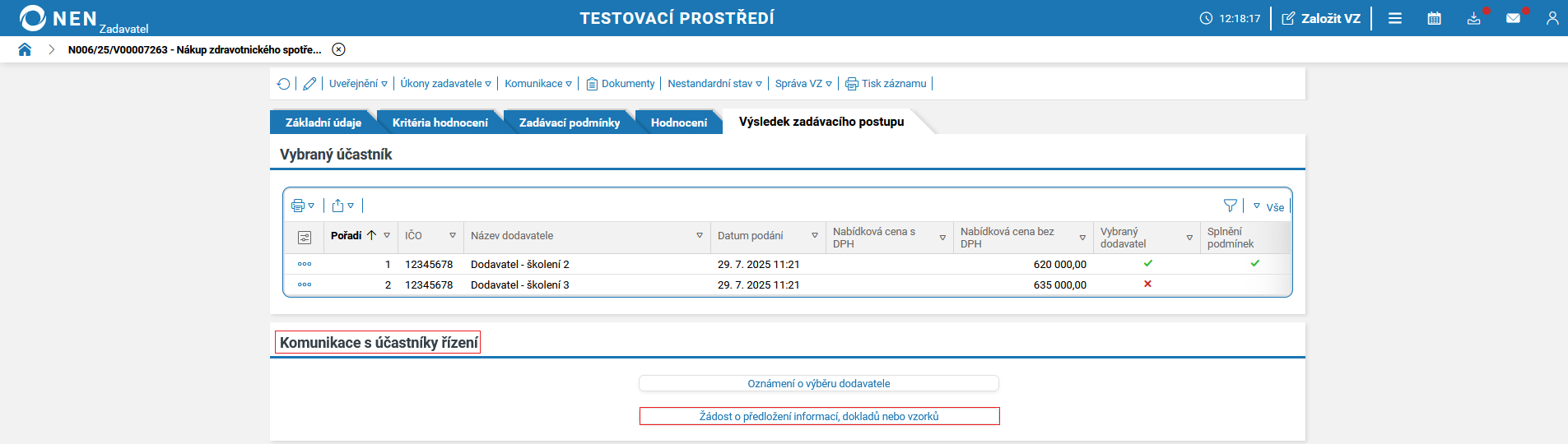Open the Správa VZ dropdown
Image resolution: width=1568 pixels, height=444 pixels.
[x=803, y=84]
